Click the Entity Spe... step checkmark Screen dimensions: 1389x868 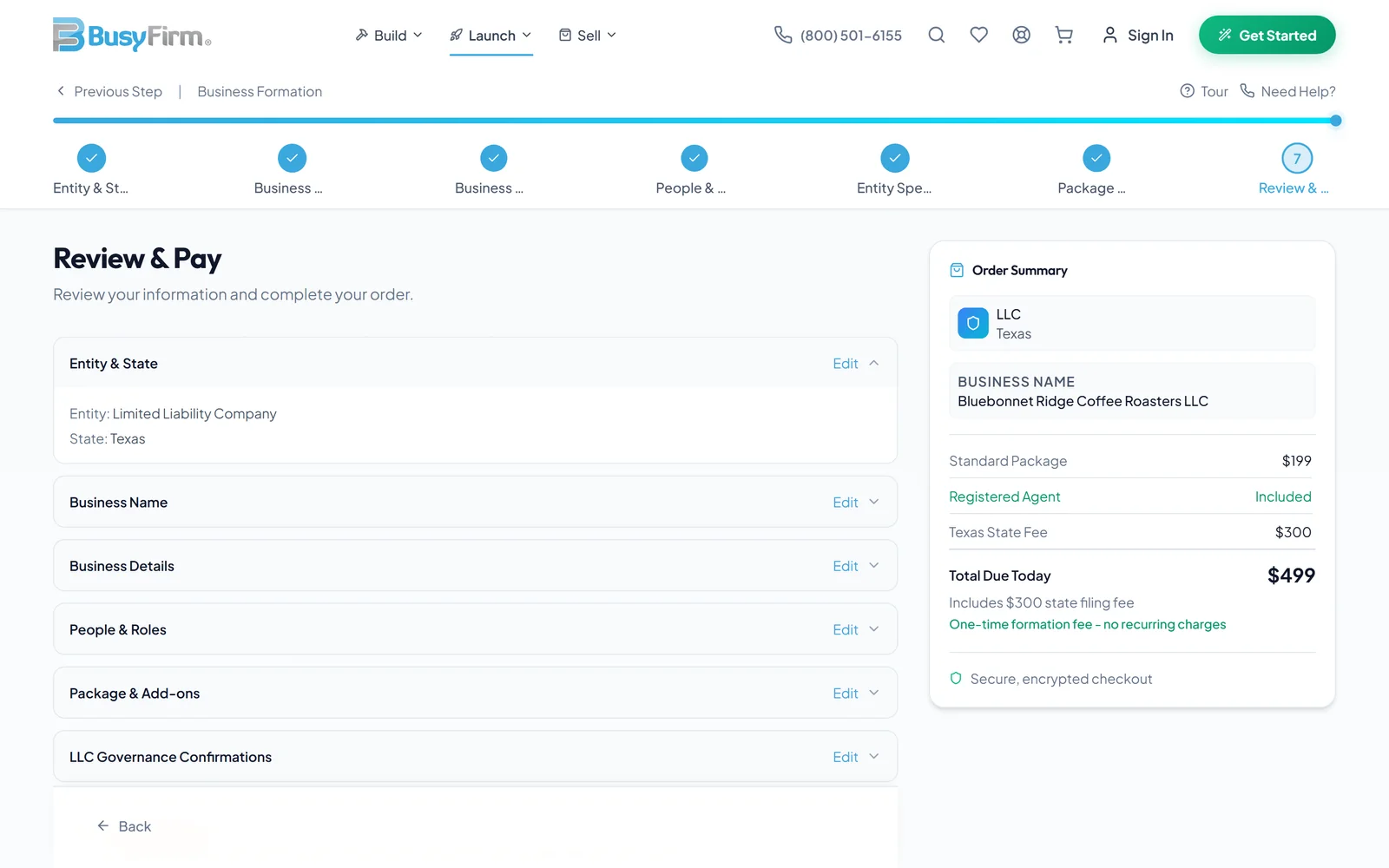pos(895,158)
